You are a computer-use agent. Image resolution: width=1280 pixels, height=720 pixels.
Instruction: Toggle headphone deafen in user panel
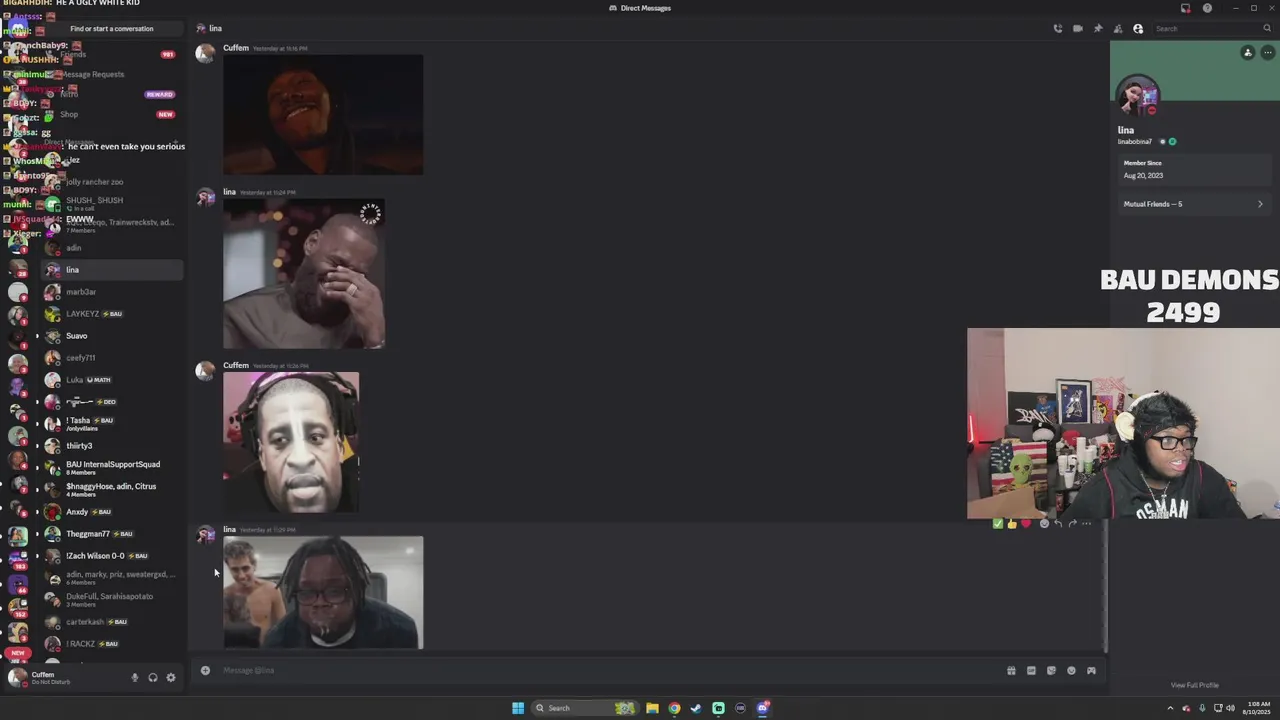(x=153, y=678)
